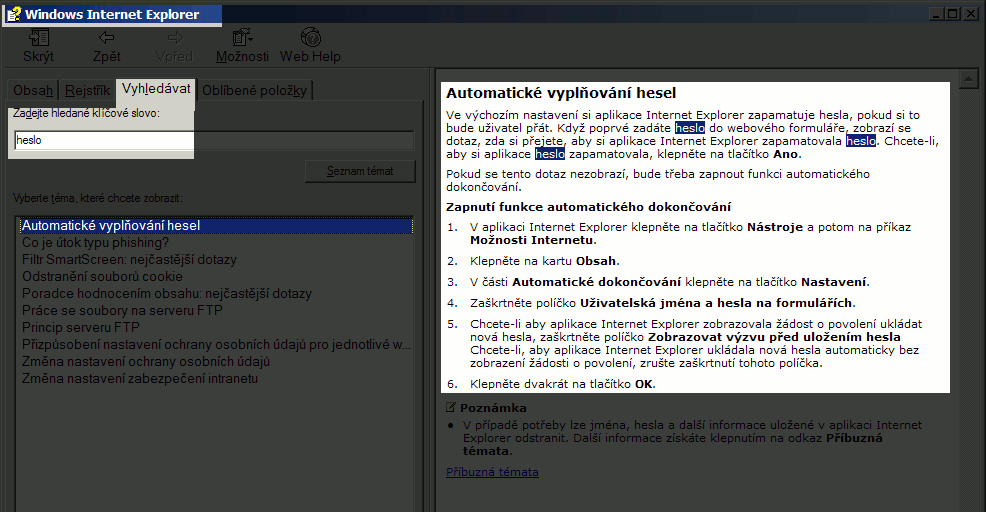The width and height of the screenshot is (986, 512).
Task: Select topic Přizpůsobení nastavení ochrany osobních údajů
Action: point(216,344)
